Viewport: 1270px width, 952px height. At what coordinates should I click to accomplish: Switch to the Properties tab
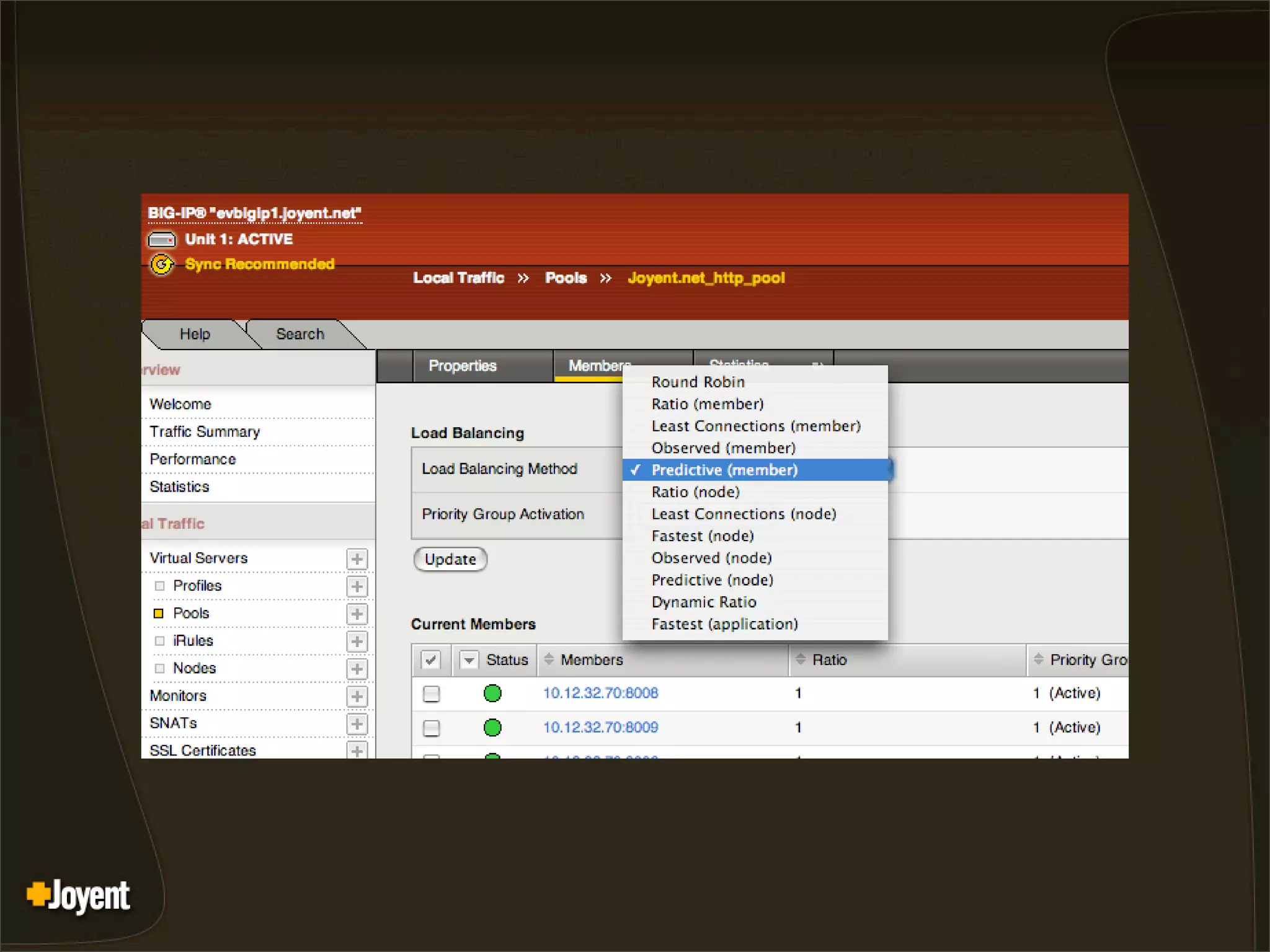pyautogui.click(x=482, y=366)
